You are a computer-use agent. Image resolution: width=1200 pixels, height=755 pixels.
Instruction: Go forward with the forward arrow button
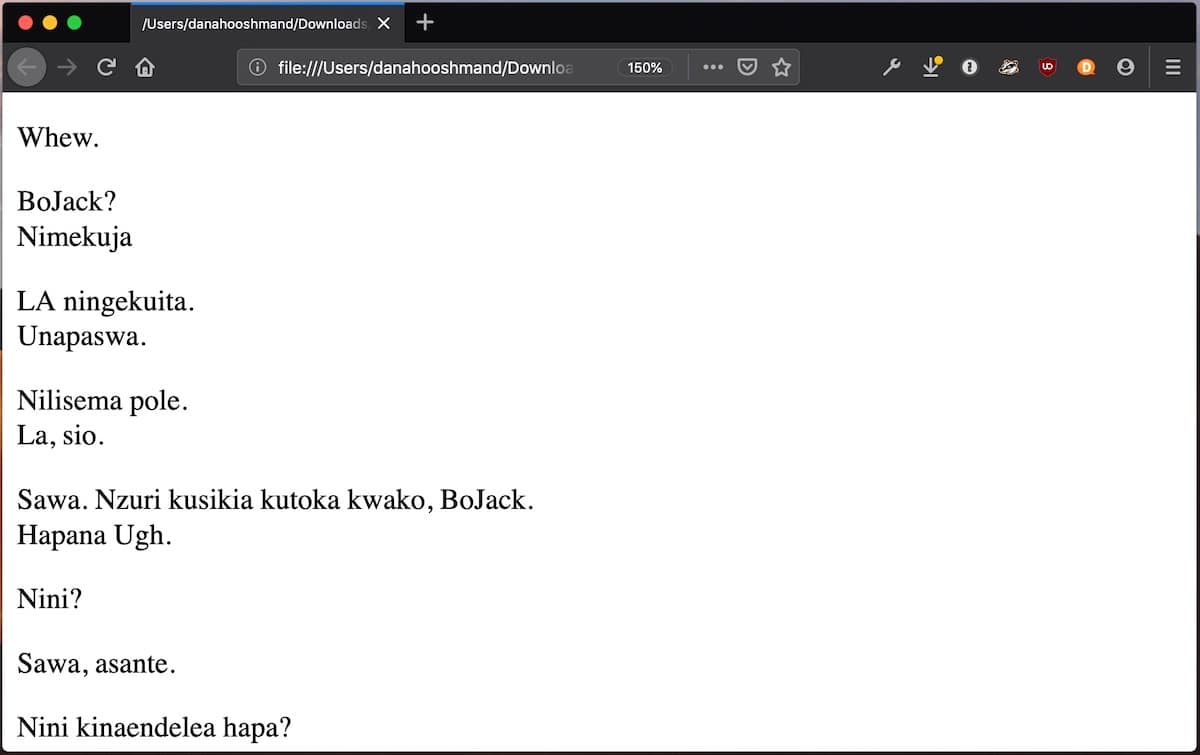tap(66, 67)
